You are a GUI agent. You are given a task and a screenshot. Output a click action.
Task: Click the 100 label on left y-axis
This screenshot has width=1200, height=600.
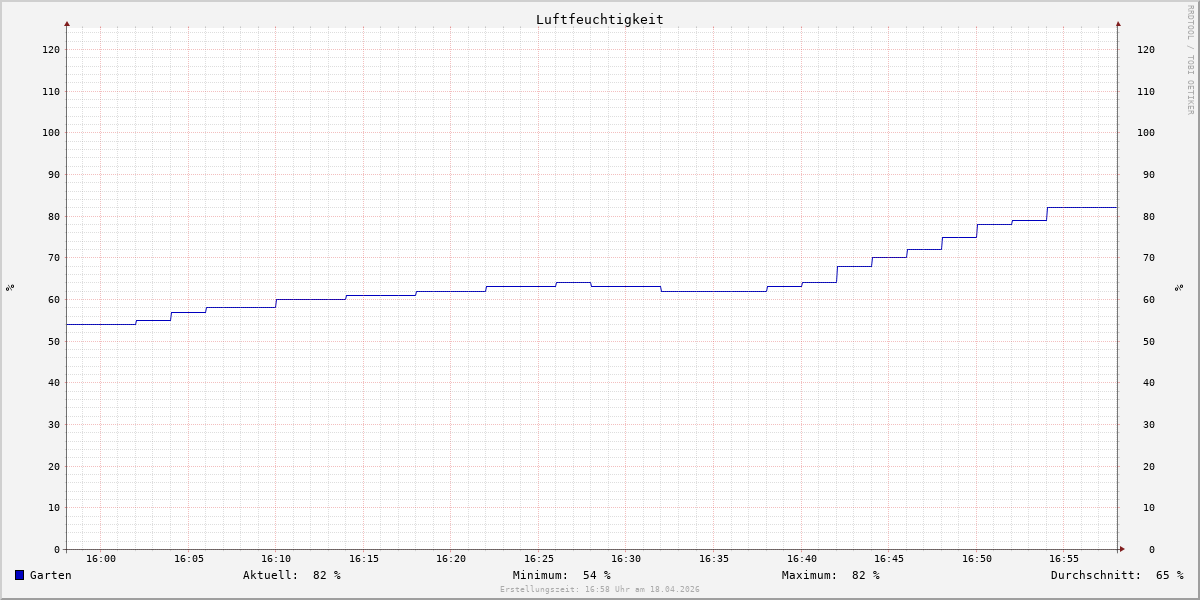[x=50, y=132]
